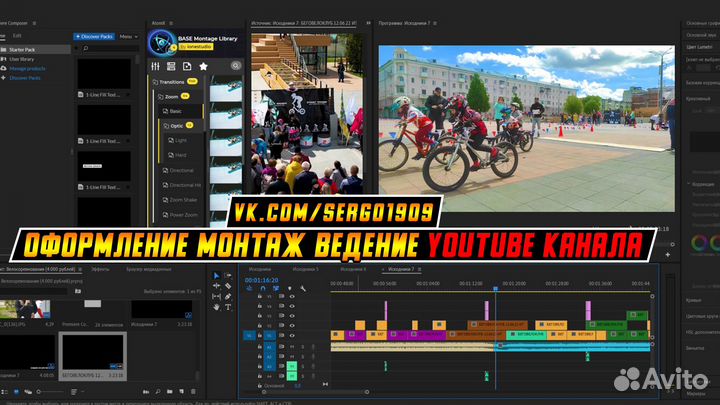720x405 pixels.
Task: Switch to the Браузер медиаданных tab
Action: coord(148,270)
